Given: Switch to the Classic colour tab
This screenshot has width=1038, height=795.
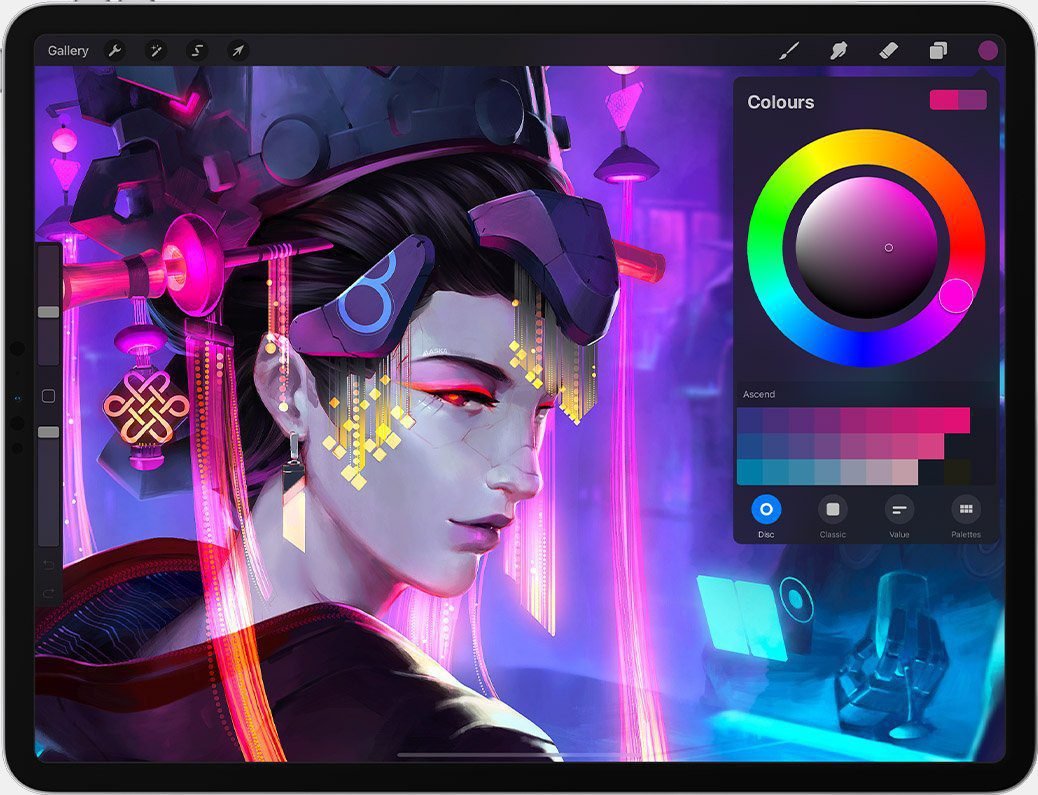Looking at the screenshot, I should 832,510.
